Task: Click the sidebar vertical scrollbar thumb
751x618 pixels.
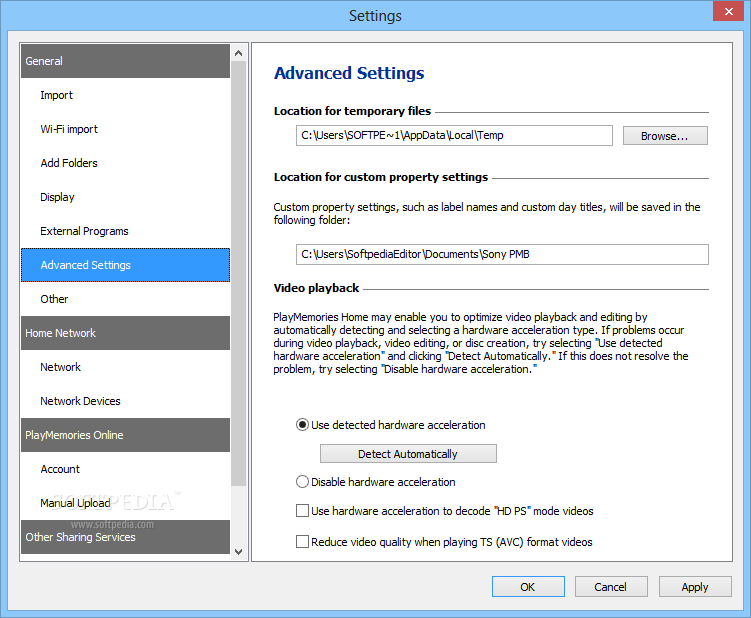Action: pyautogui.click(x=239, y=274)
